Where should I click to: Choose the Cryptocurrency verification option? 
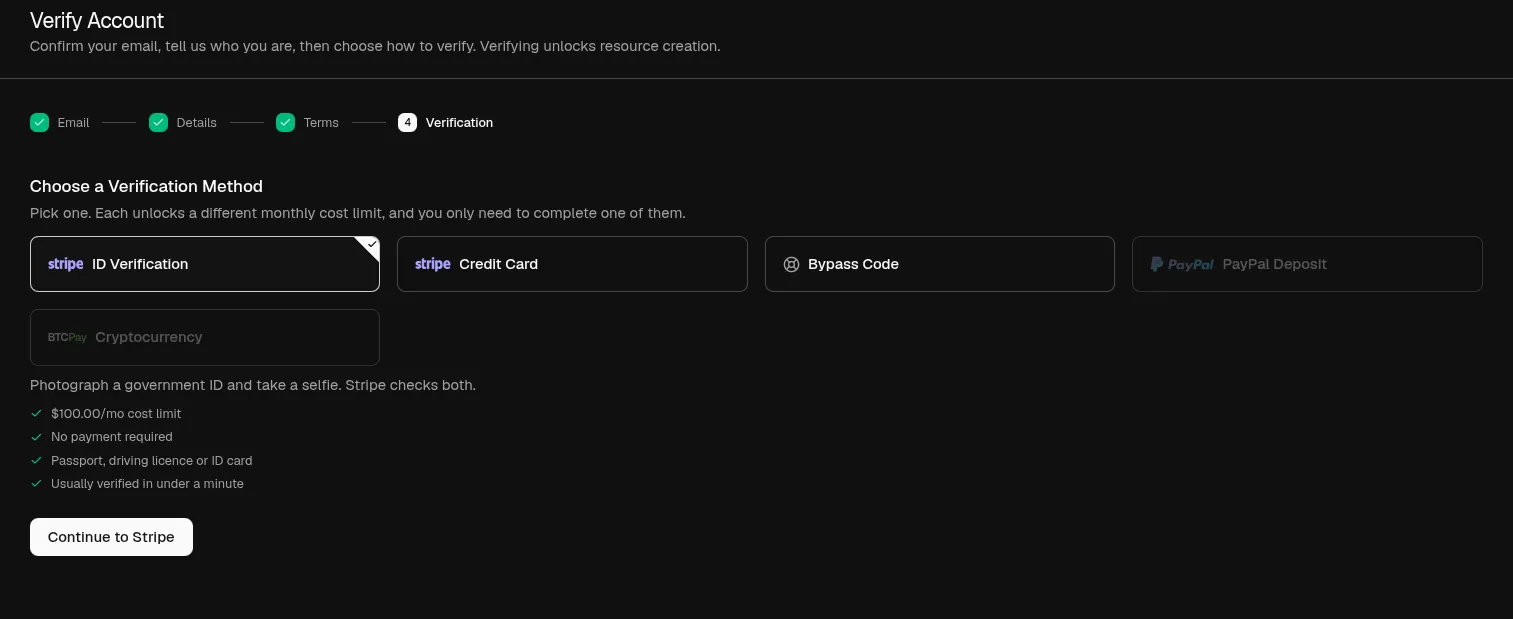point(205,337)
